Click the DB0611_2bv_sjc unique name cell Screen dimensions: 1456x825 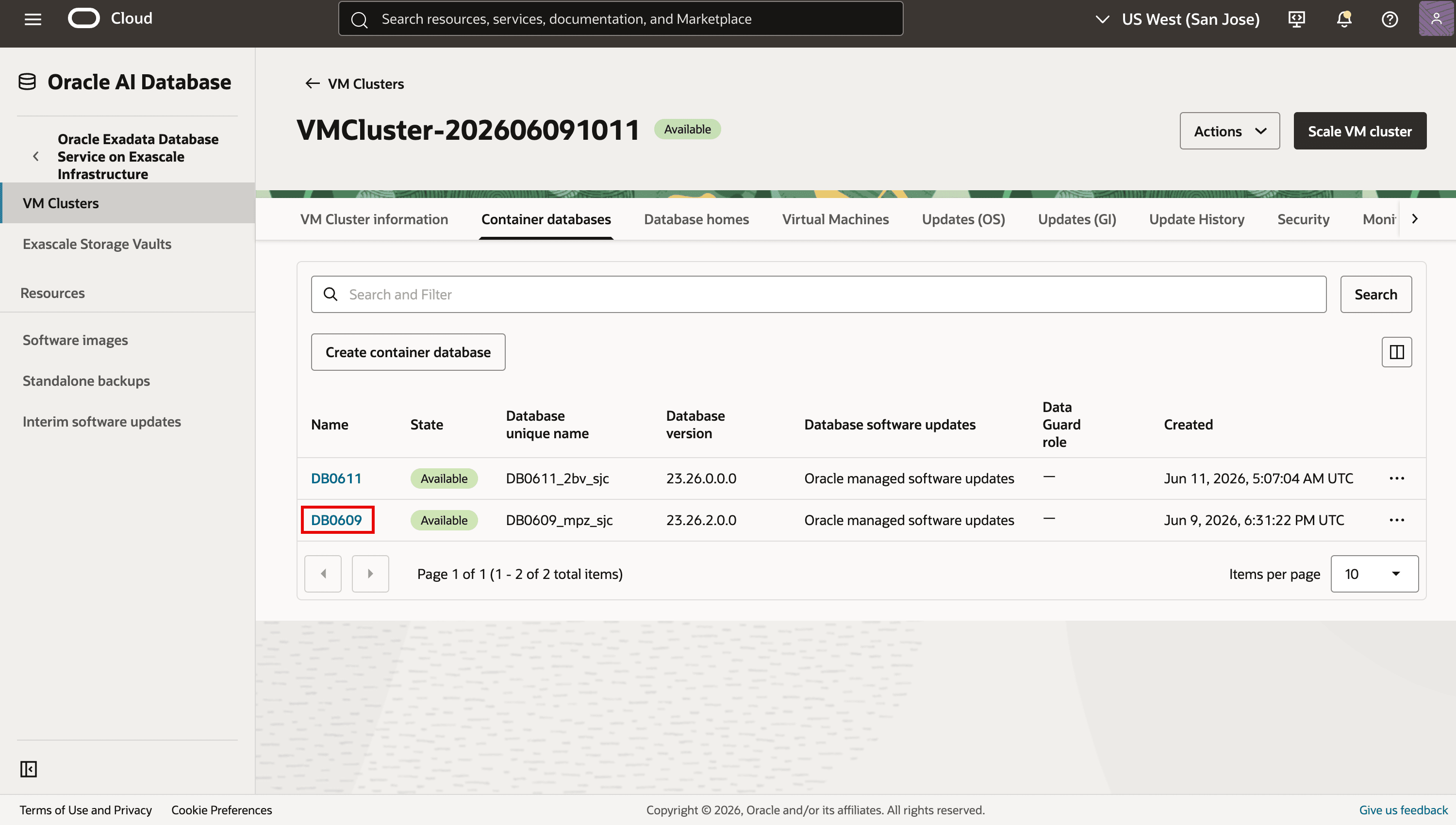(x=558, y=479)
